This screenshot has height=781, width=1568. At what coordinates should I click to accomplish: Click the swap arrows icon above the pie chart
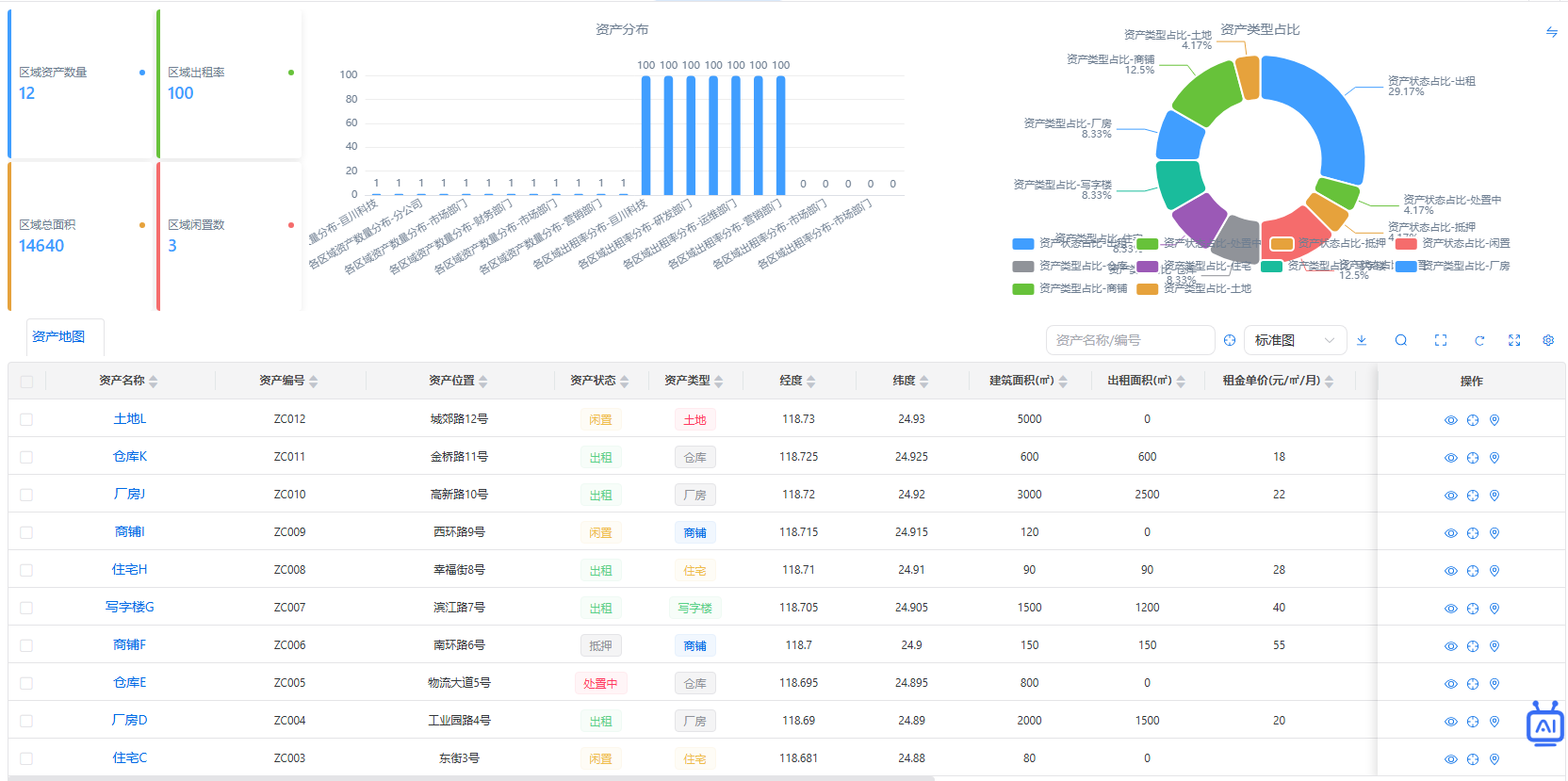(x=1552, y=32)
